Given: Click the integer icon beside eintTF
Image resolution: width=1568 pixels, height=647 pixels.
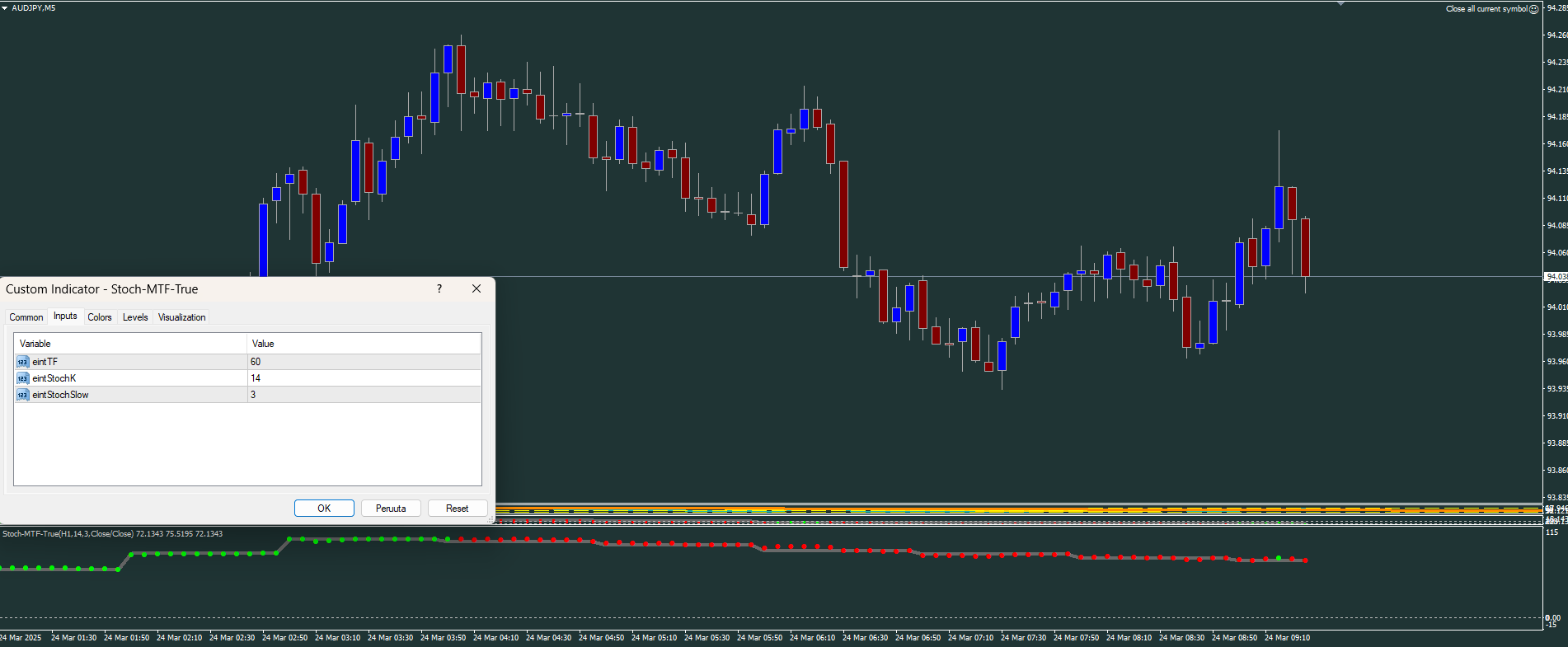Looking at the screenshot, I should tap(22, 362).
